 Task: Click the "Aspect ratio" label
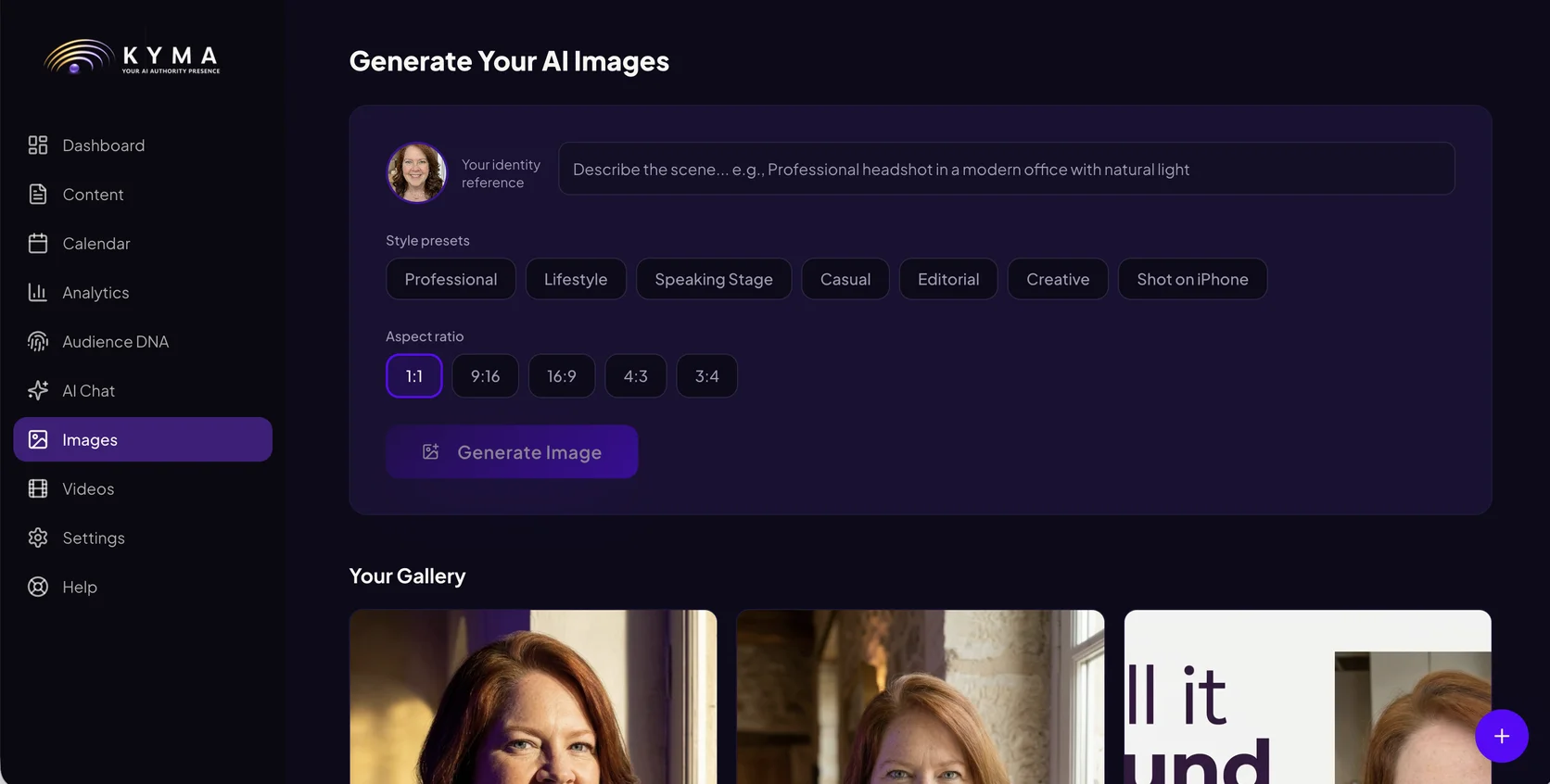pos(425,336)
